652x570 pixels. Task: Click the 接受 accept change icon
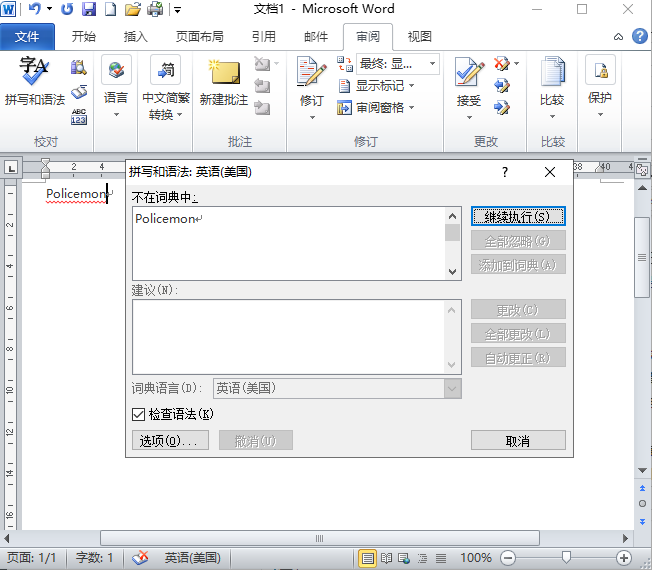[469, 72]
